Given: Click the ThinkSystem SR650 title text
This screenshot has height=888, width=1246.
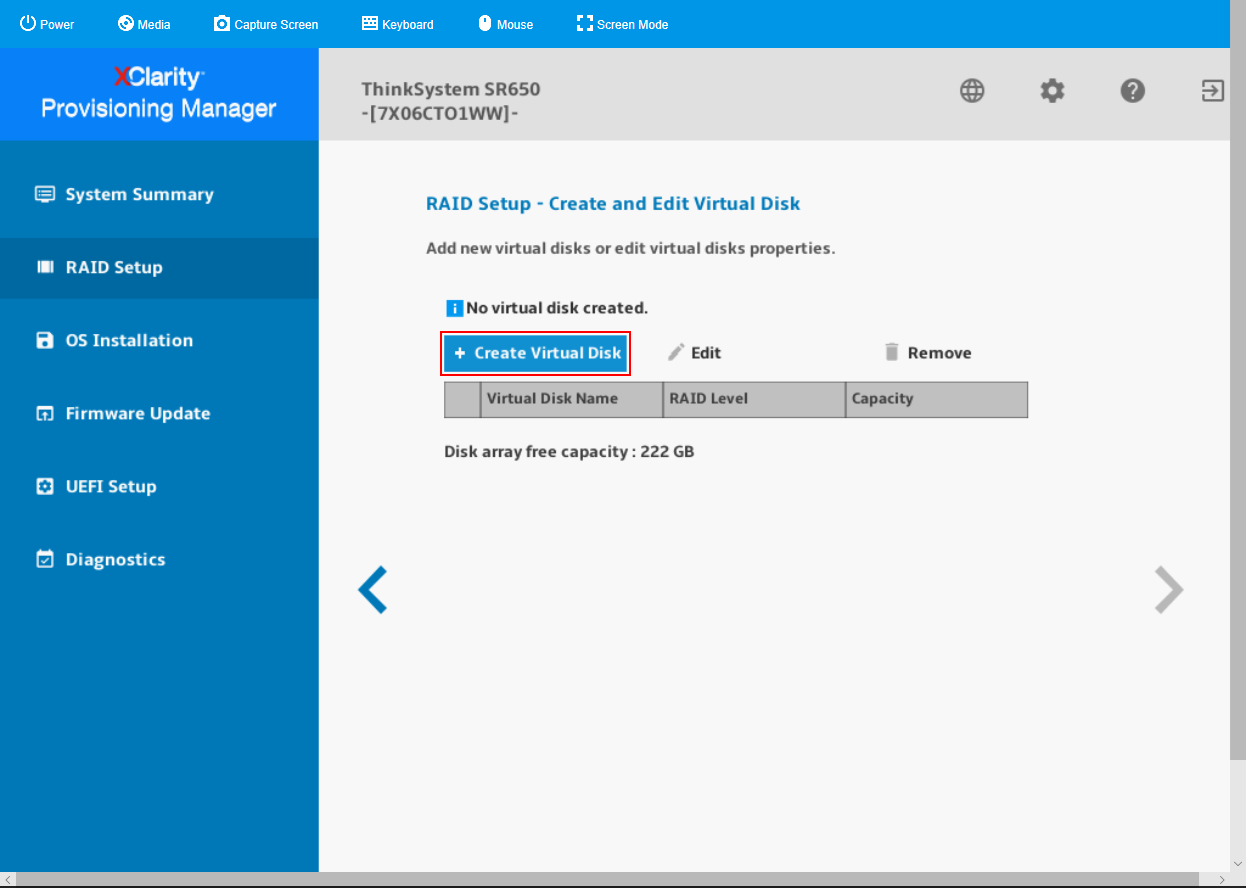Looking at the screenshot, I should tap(451, 89).
